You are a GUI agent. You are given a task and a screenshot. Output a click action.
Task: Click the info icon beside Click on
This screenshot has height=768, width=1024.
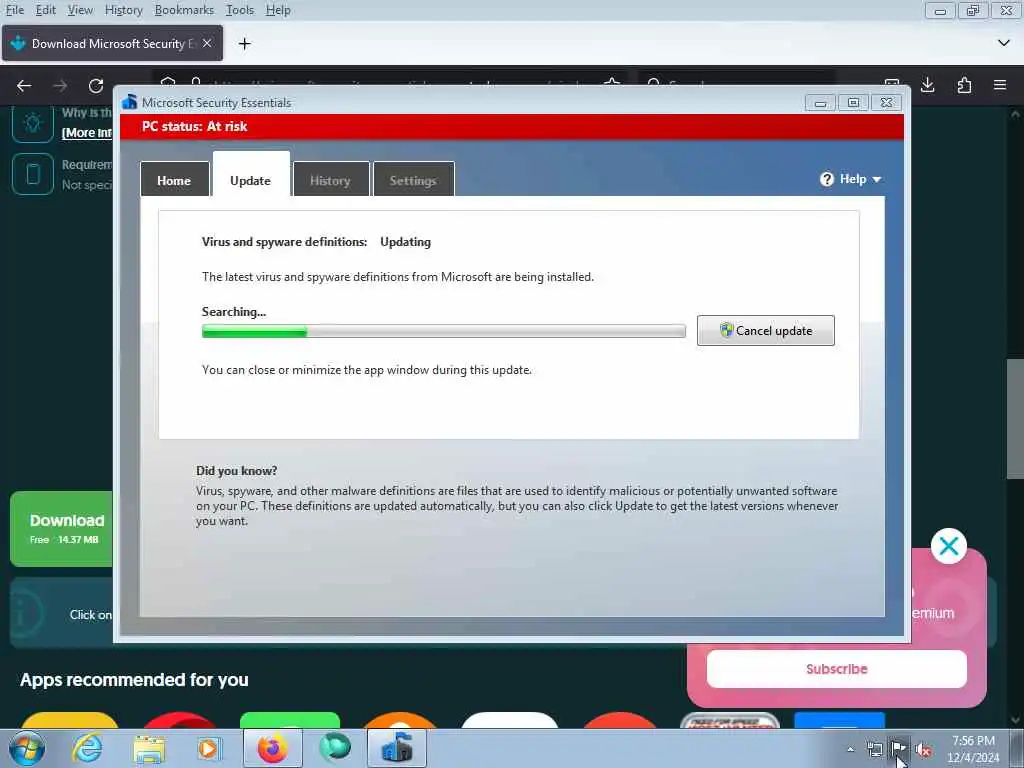point(24,613)
